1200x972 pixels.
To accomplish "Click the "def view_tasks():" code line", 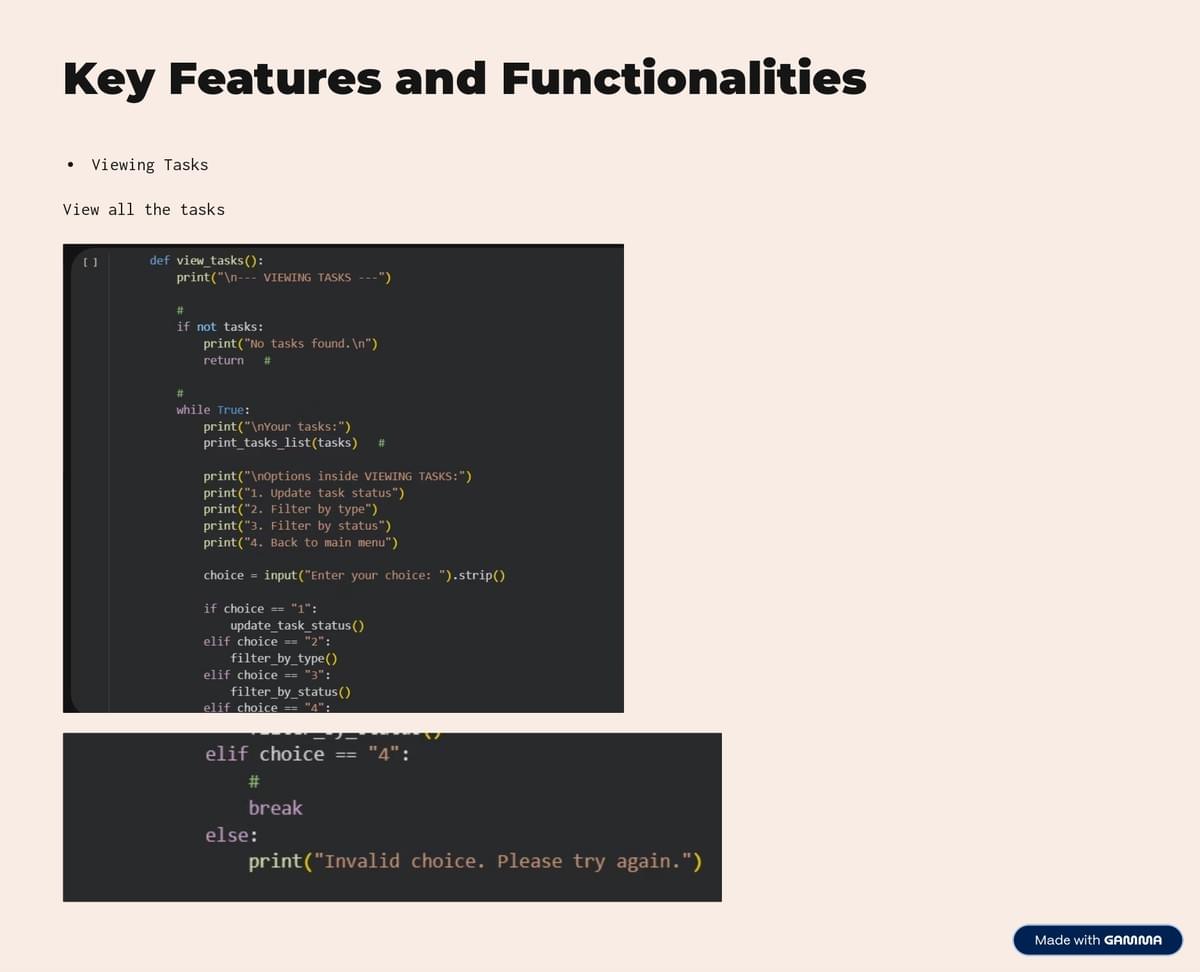I will (206, 261).
